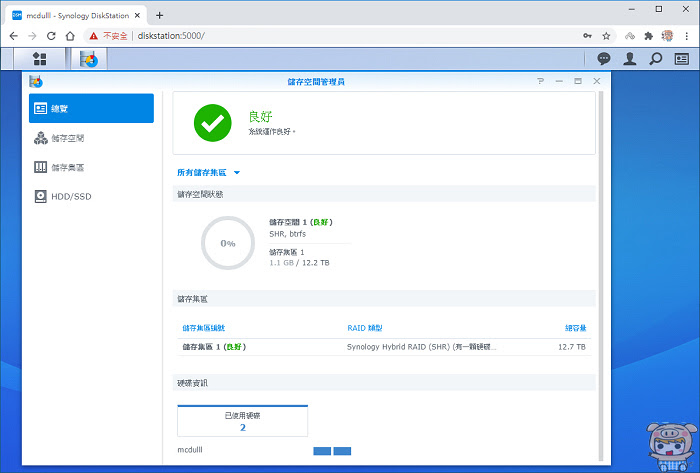Reload the page with refresh icon
This screenshot has height=473, width=700.
(51, 36)
